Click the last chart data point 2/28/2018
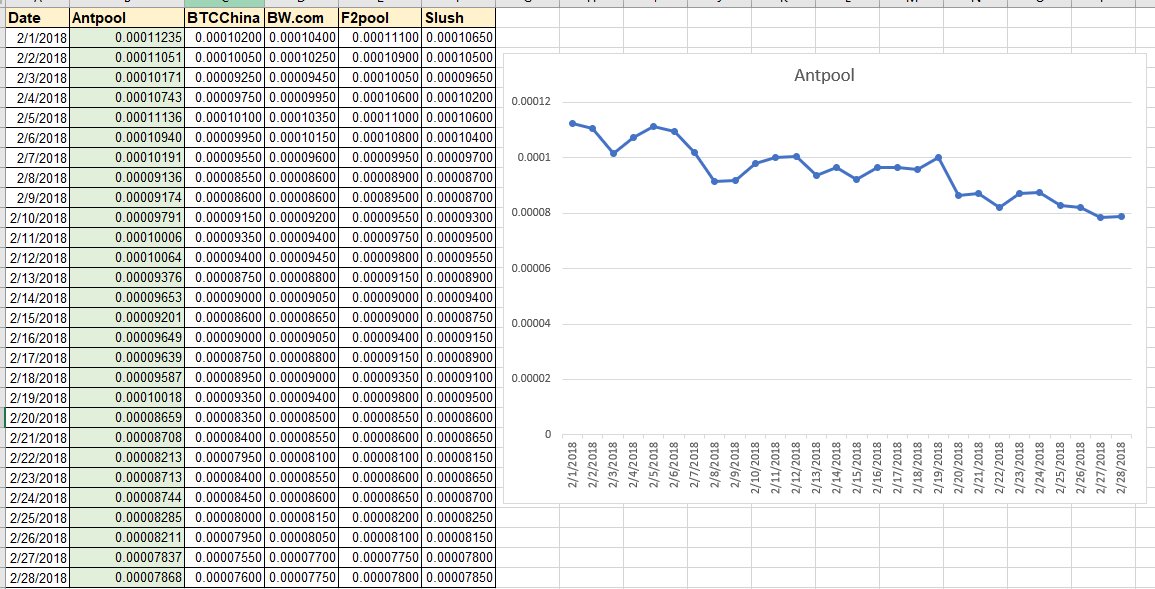1155x589 pixels. click(1121, 216)
